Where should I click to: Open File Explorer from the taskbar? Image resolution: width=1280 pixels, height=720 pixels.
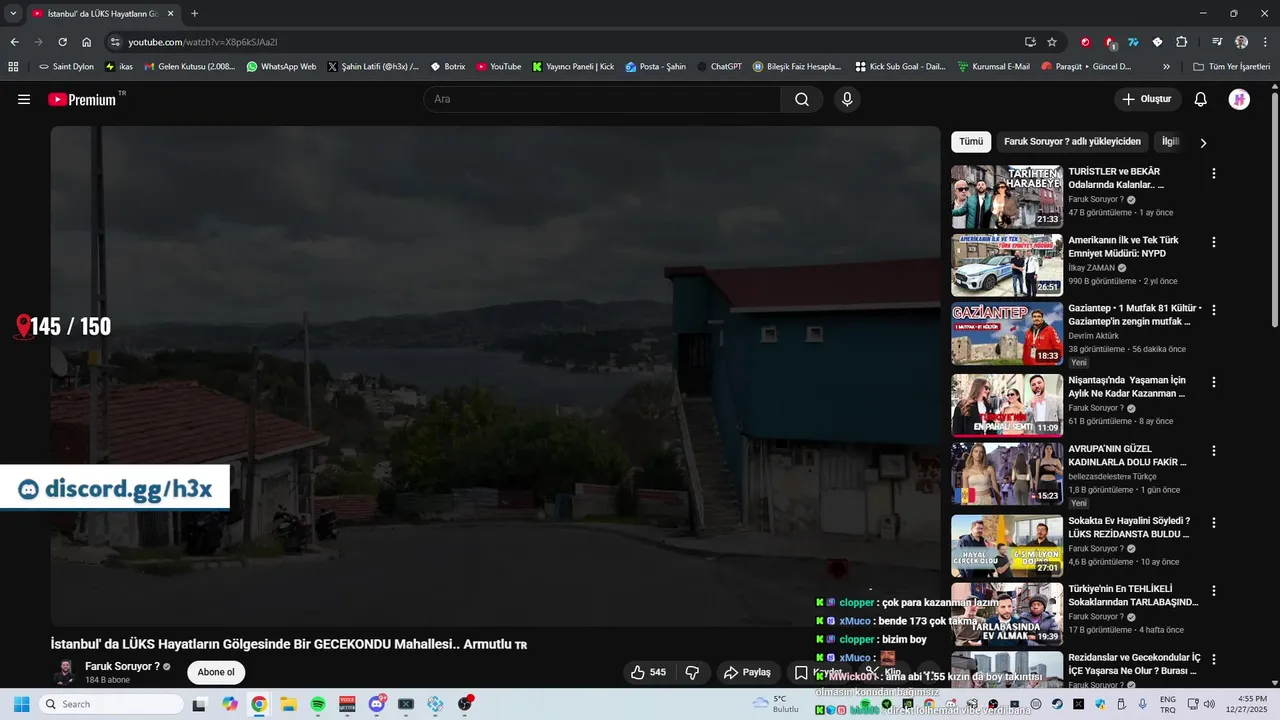[288, 704]
